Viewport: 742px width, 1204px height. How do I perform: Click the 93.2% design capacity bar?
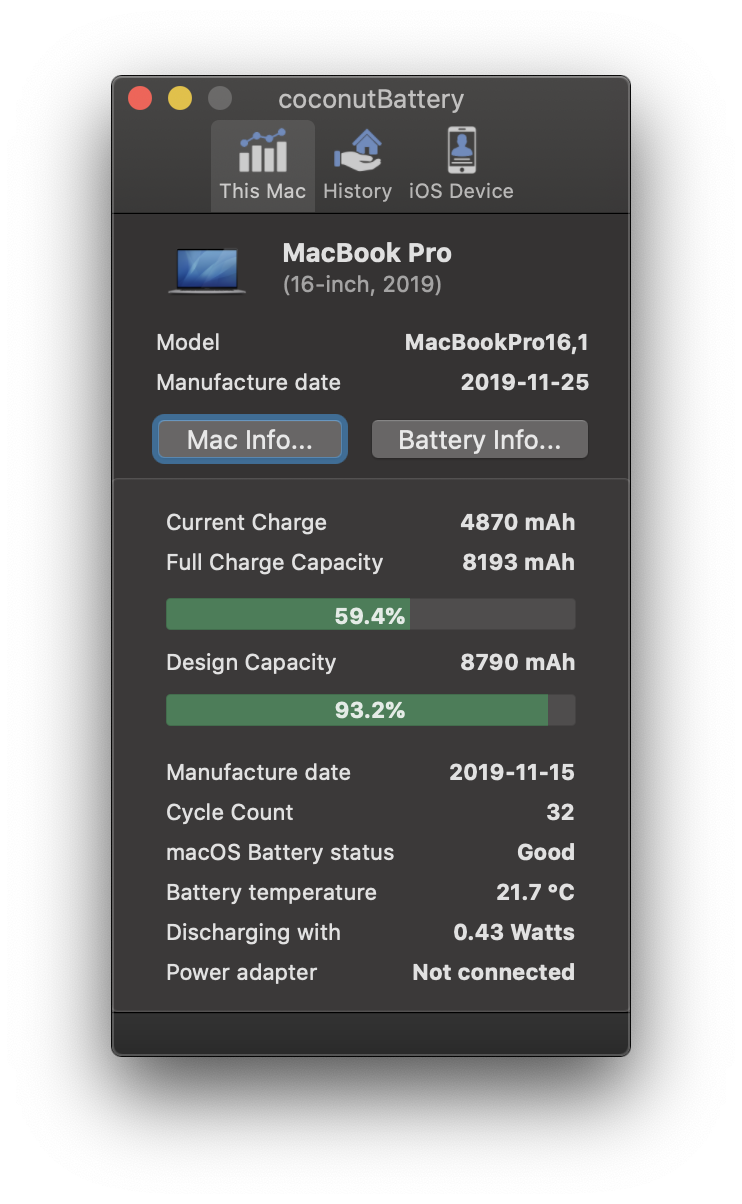point(370,710)
